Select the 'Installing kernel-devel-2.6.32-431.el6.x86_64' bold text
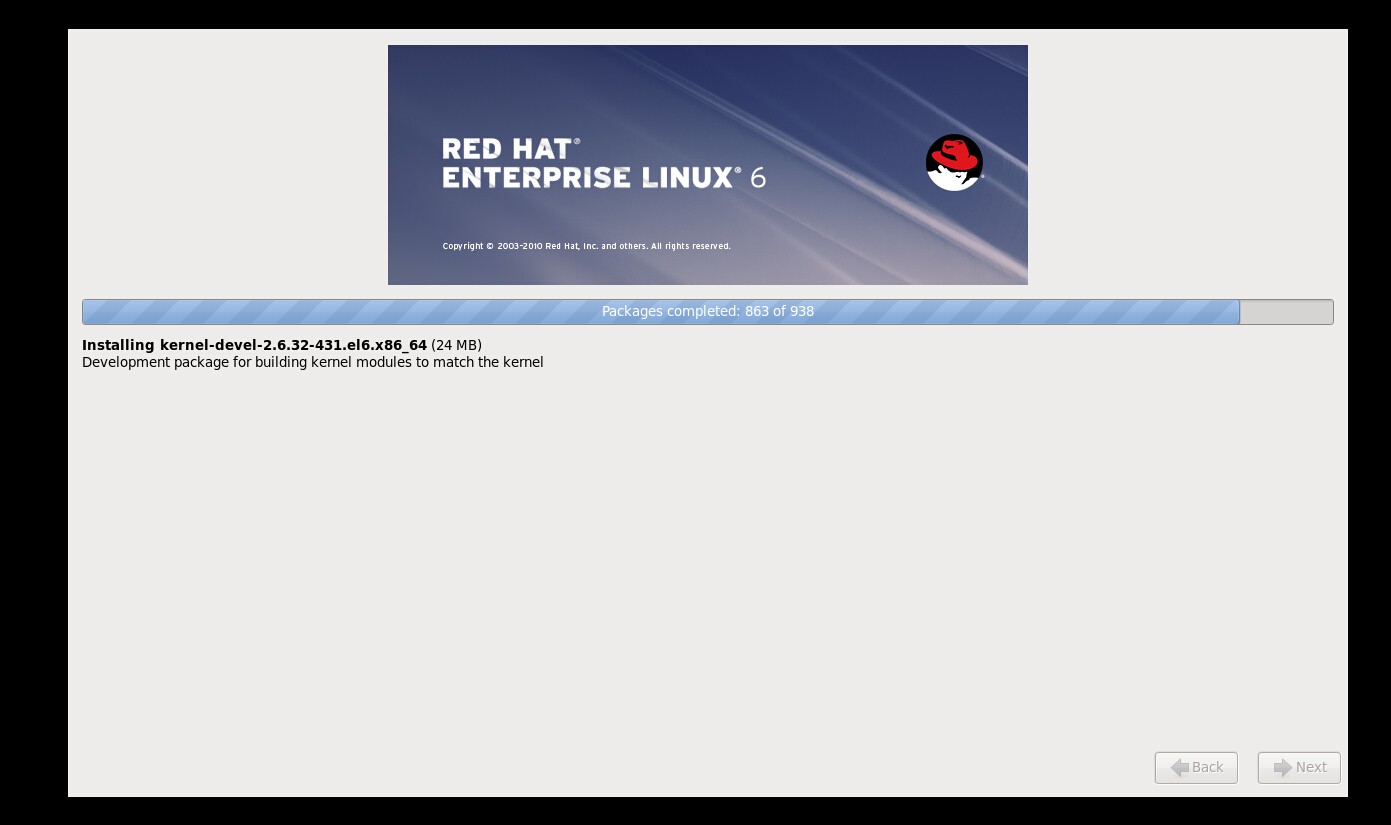The height and width of the screenshot is (825, 1391). pos(254,345)
